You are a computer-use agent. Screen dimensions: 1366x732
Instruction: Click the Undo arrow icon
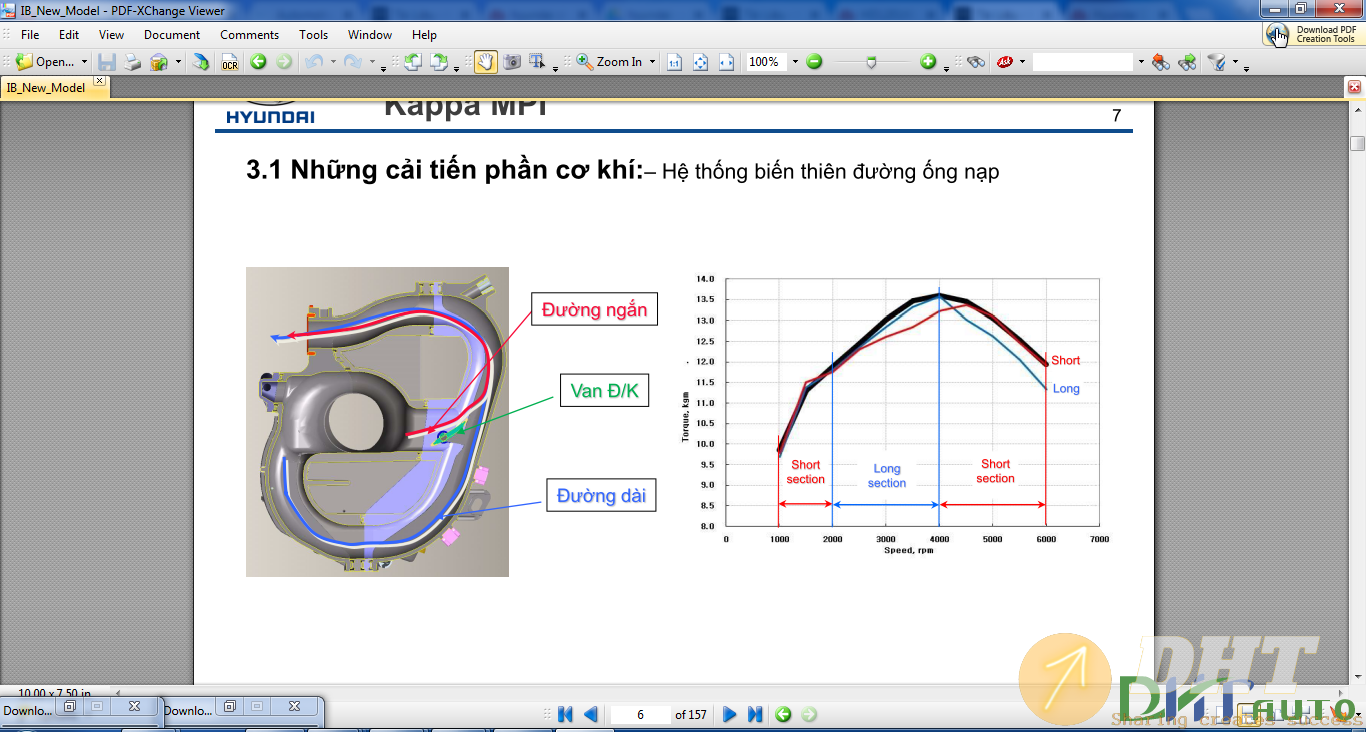(314, 62)
